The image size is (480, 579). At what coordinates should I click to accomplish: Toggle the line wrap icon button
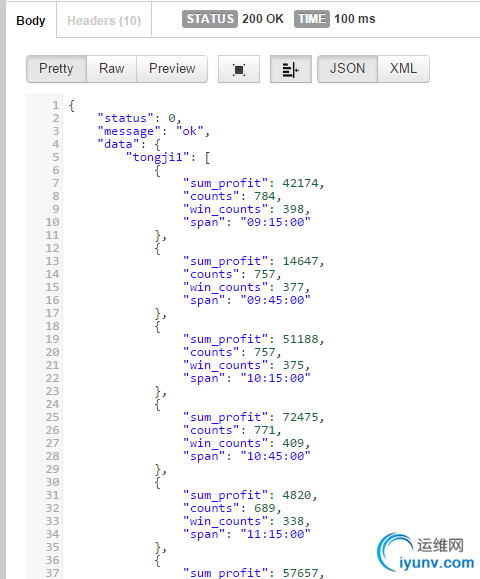[291, 69]
